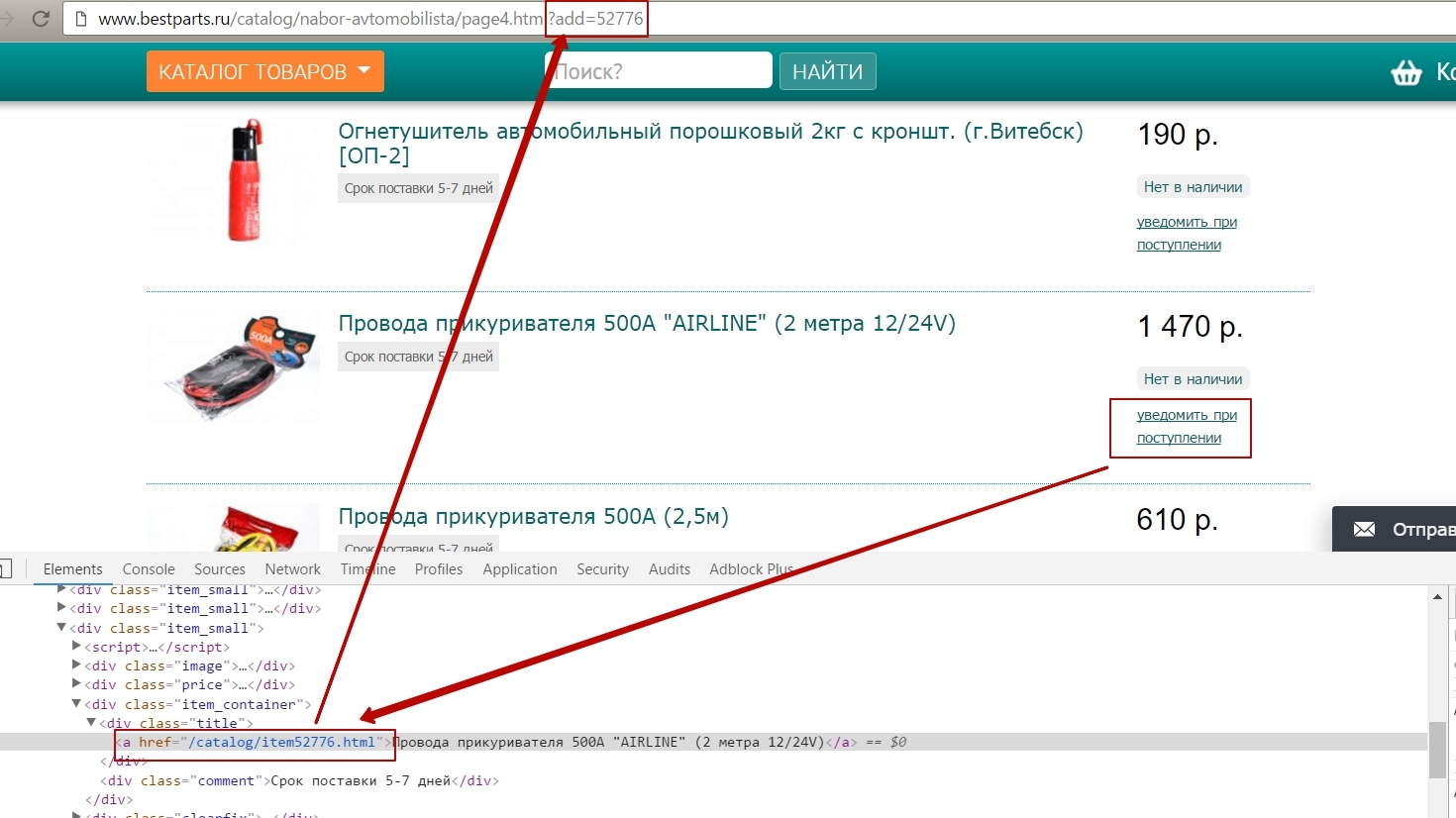Open the Sources tab
Screen dimensions: 1456x818
pos(220,569)
